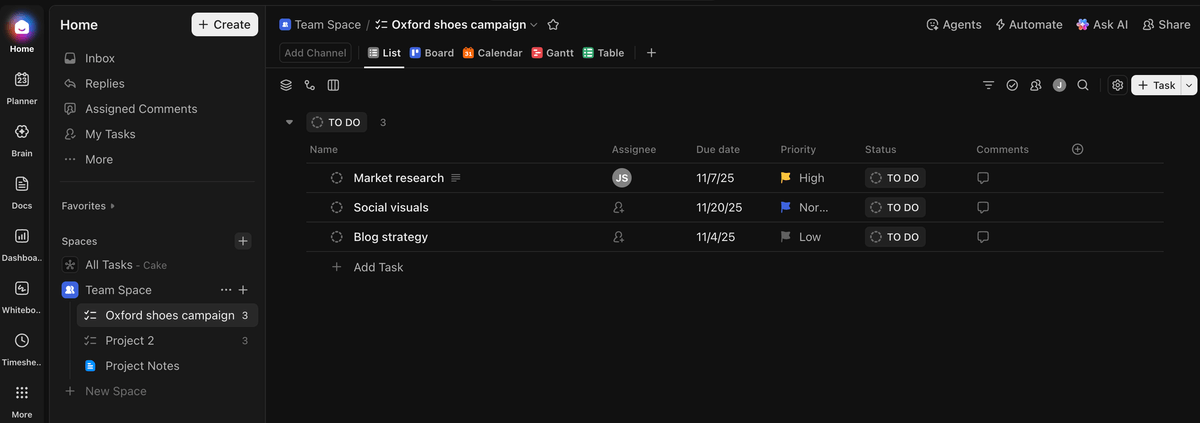Click the plus Task button
Screen dimensions: 1200x423
[x=1156, y=86]
